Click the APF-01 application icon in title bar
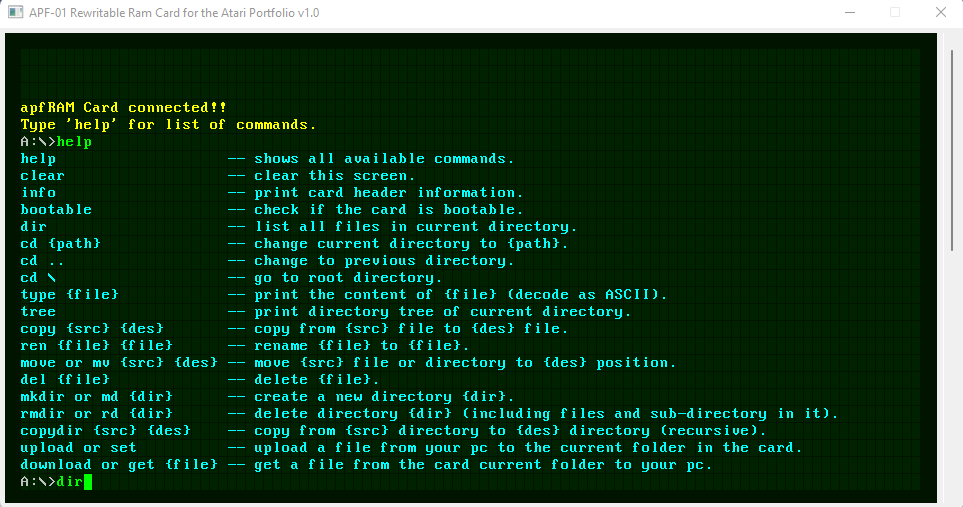 (16, 13)
